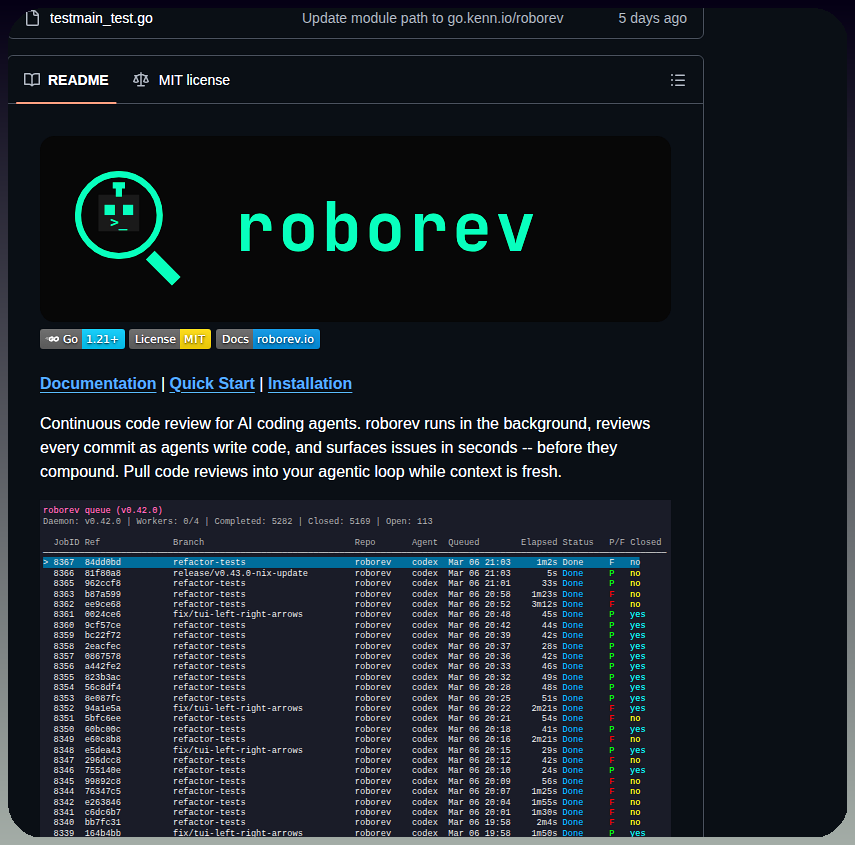Click ref e5dea43 in job row 8348
Screen dimensions: 855x845
[x=103, y=750]
